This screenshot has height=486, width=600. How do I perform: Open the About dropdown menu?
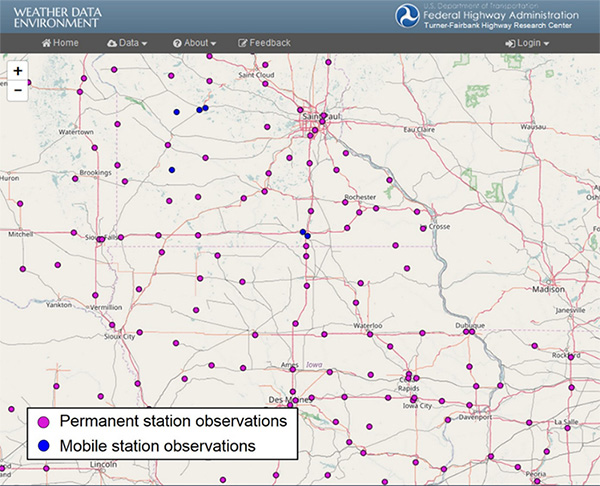click(x=198, y=44)
